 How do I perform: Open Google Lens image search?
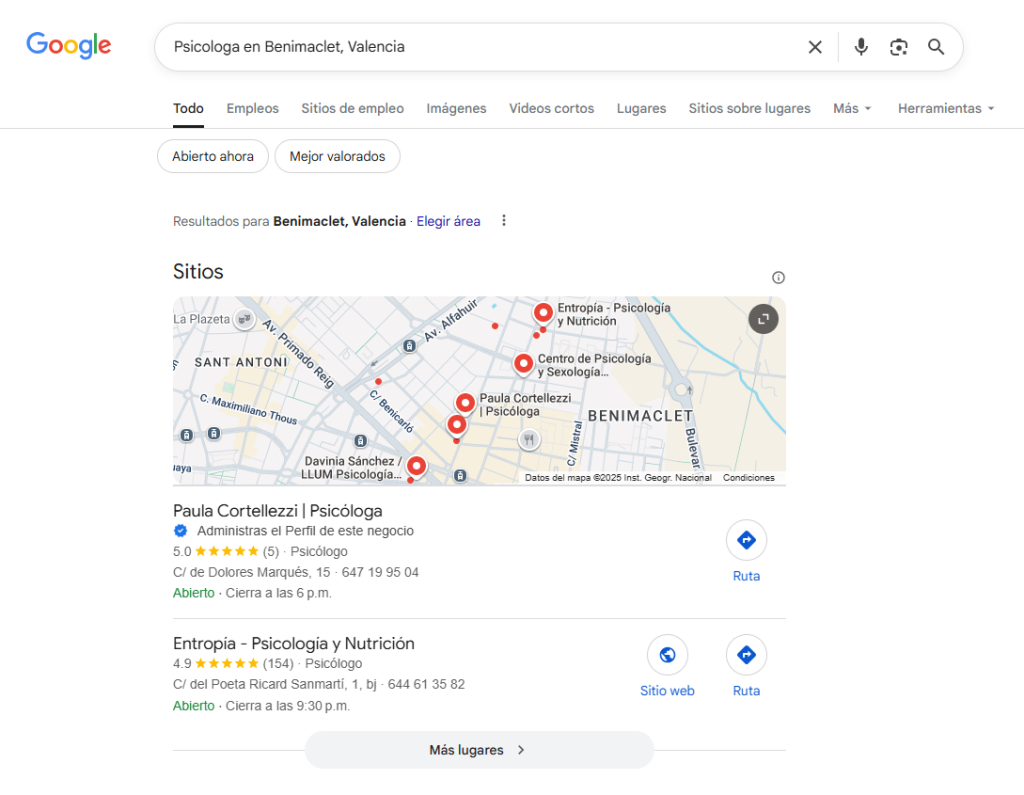(x=898, y=47)
